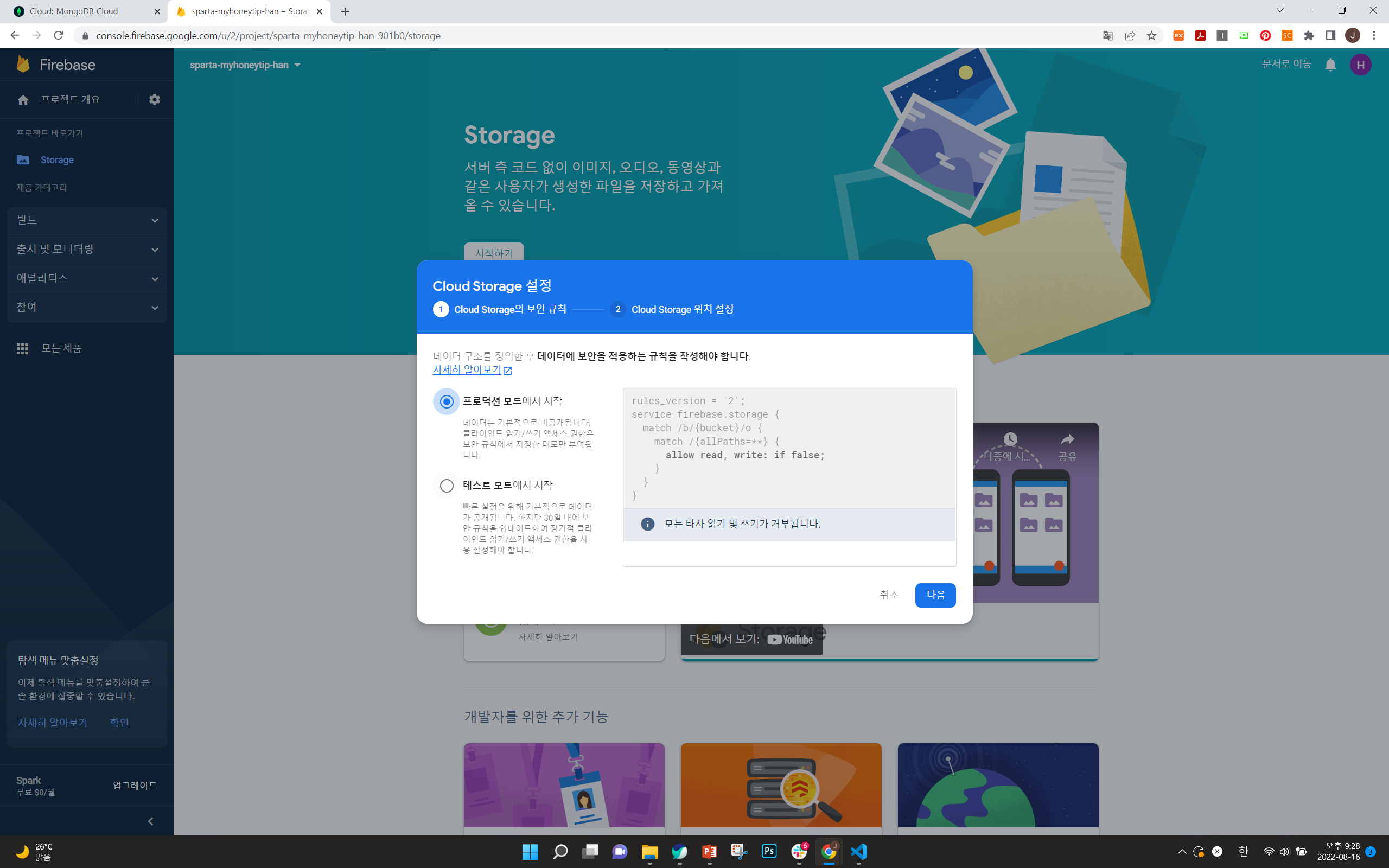1389x868 pixels.
Task: Open Chrome three-dot menu
Action: click(1374, 36)
